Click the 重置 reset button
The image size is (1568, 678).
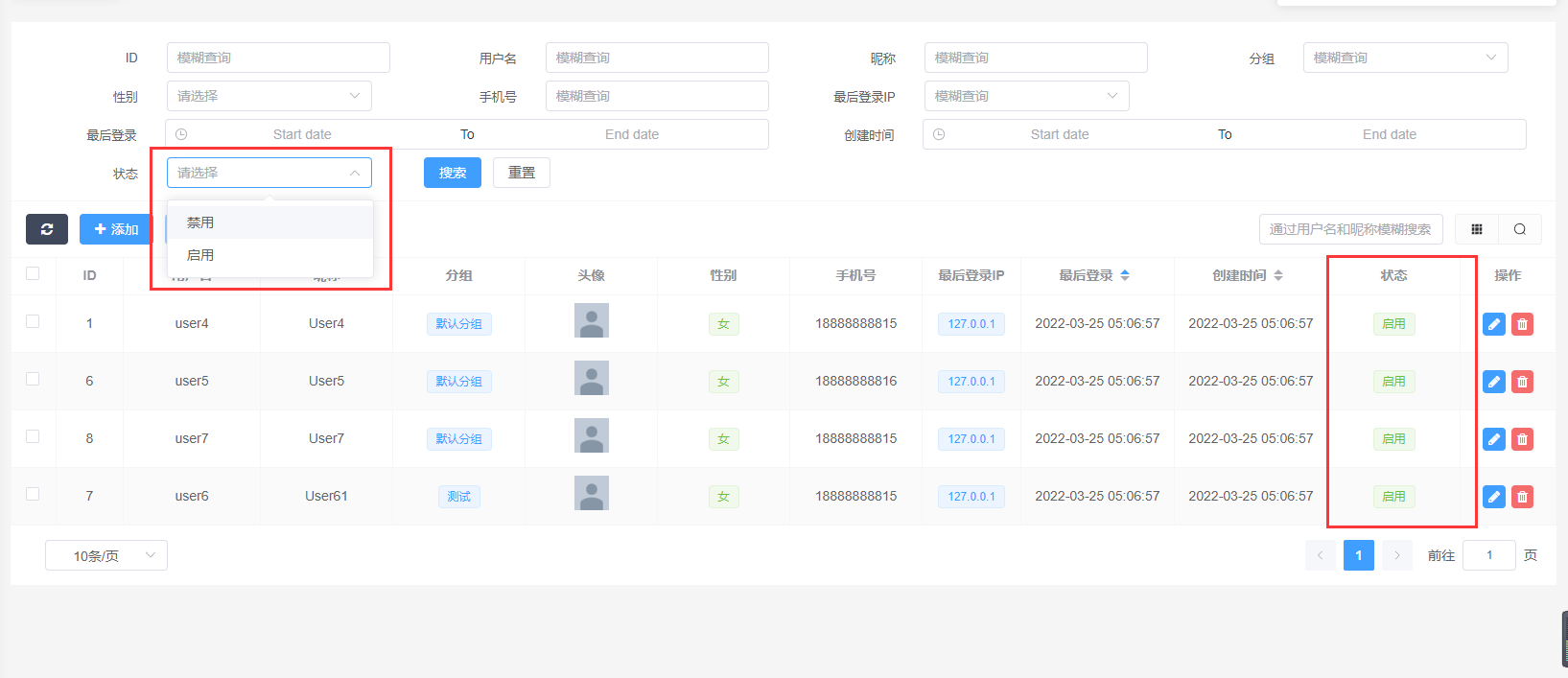[x=521, y=173]
